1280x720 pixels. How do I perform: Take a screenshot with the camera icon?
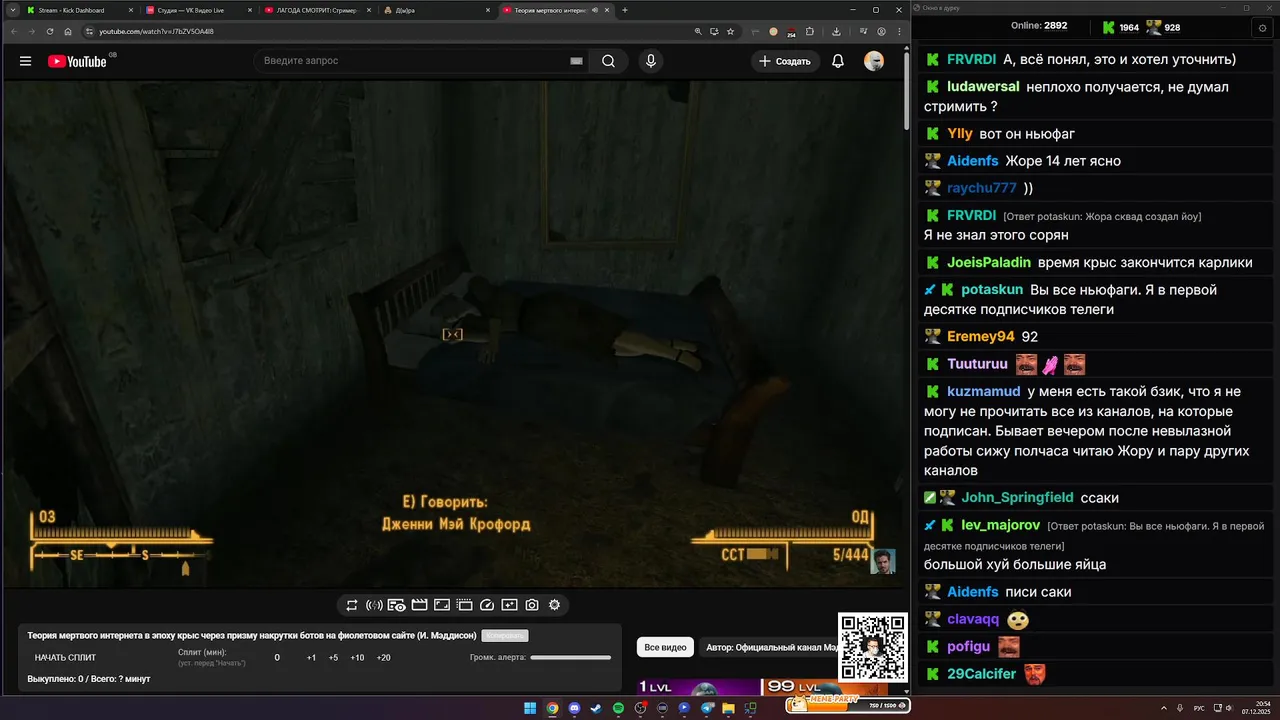532,605
